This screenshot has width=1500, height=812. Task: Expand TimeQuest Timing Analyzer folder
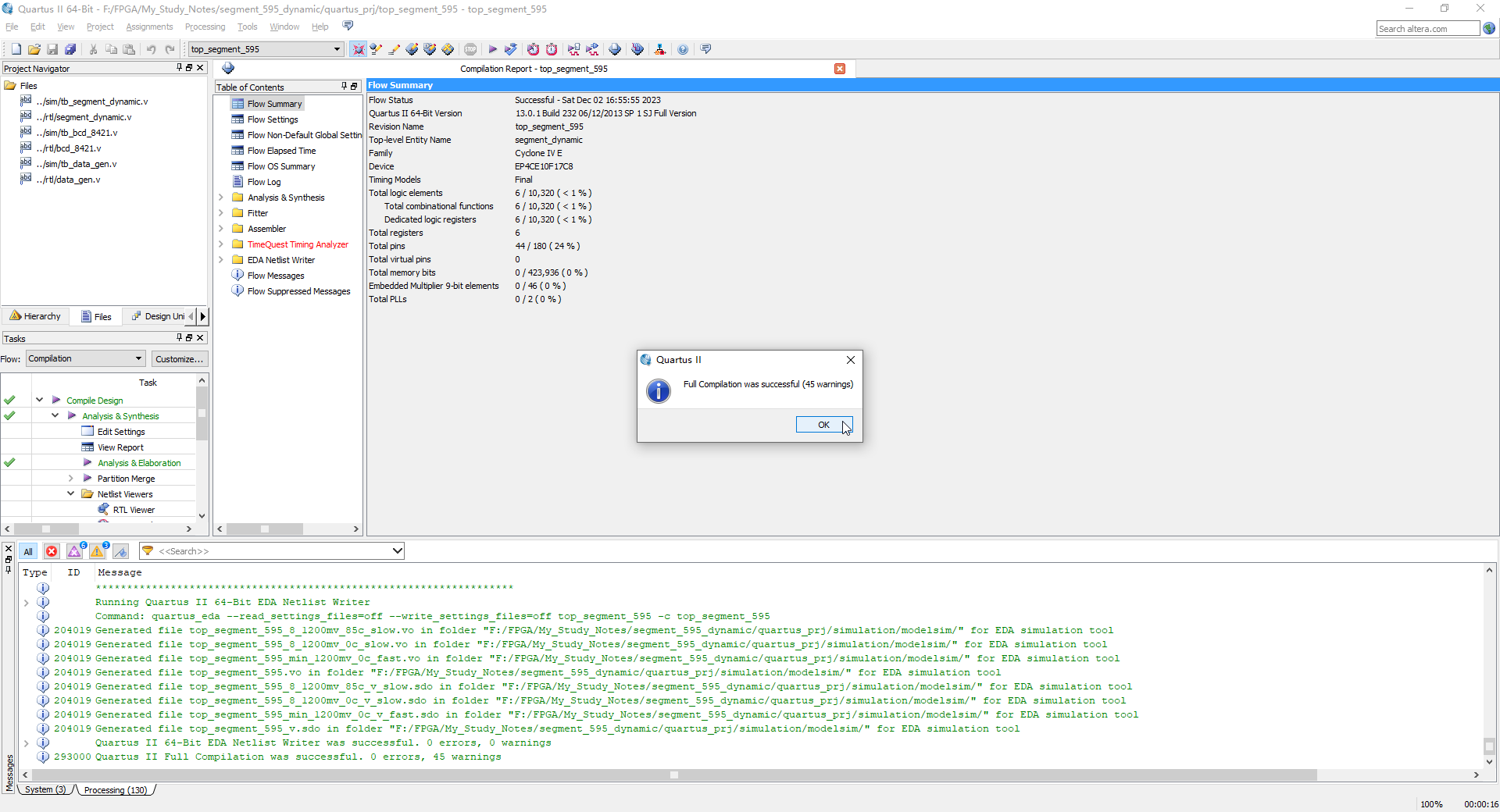coord(221,244)
